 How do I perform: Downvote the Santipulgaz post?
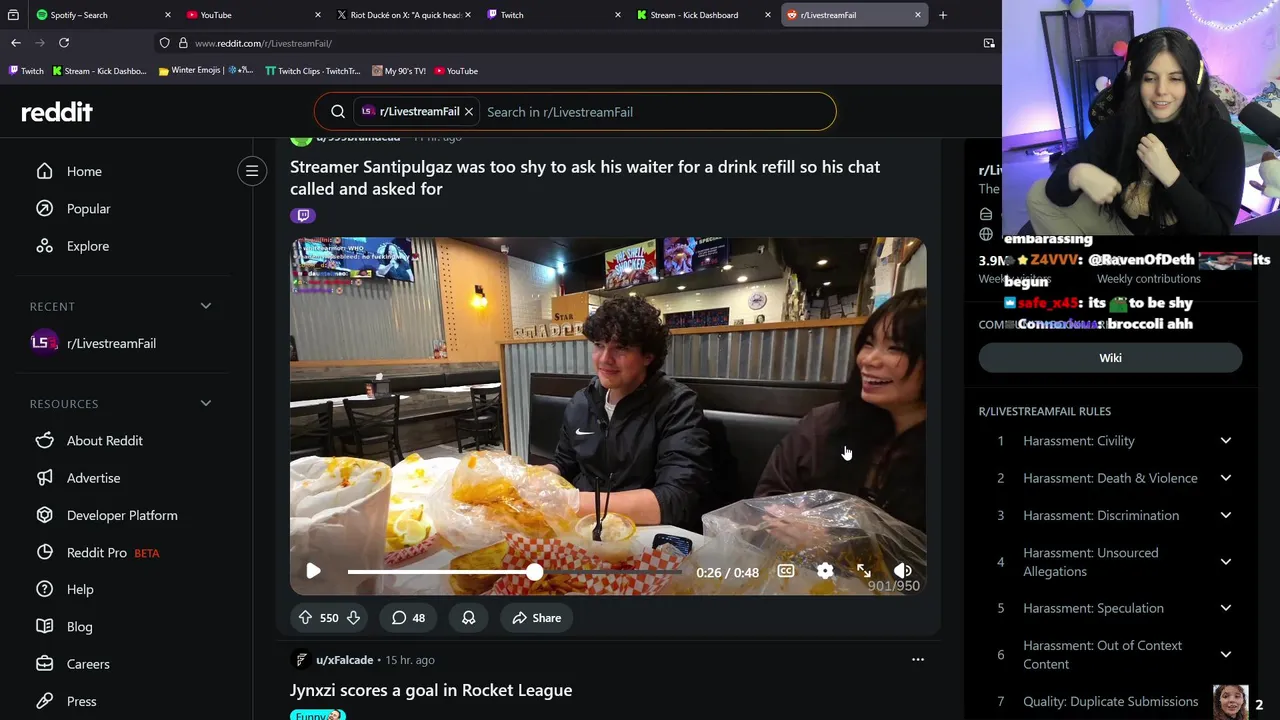(x=353, y=618)
